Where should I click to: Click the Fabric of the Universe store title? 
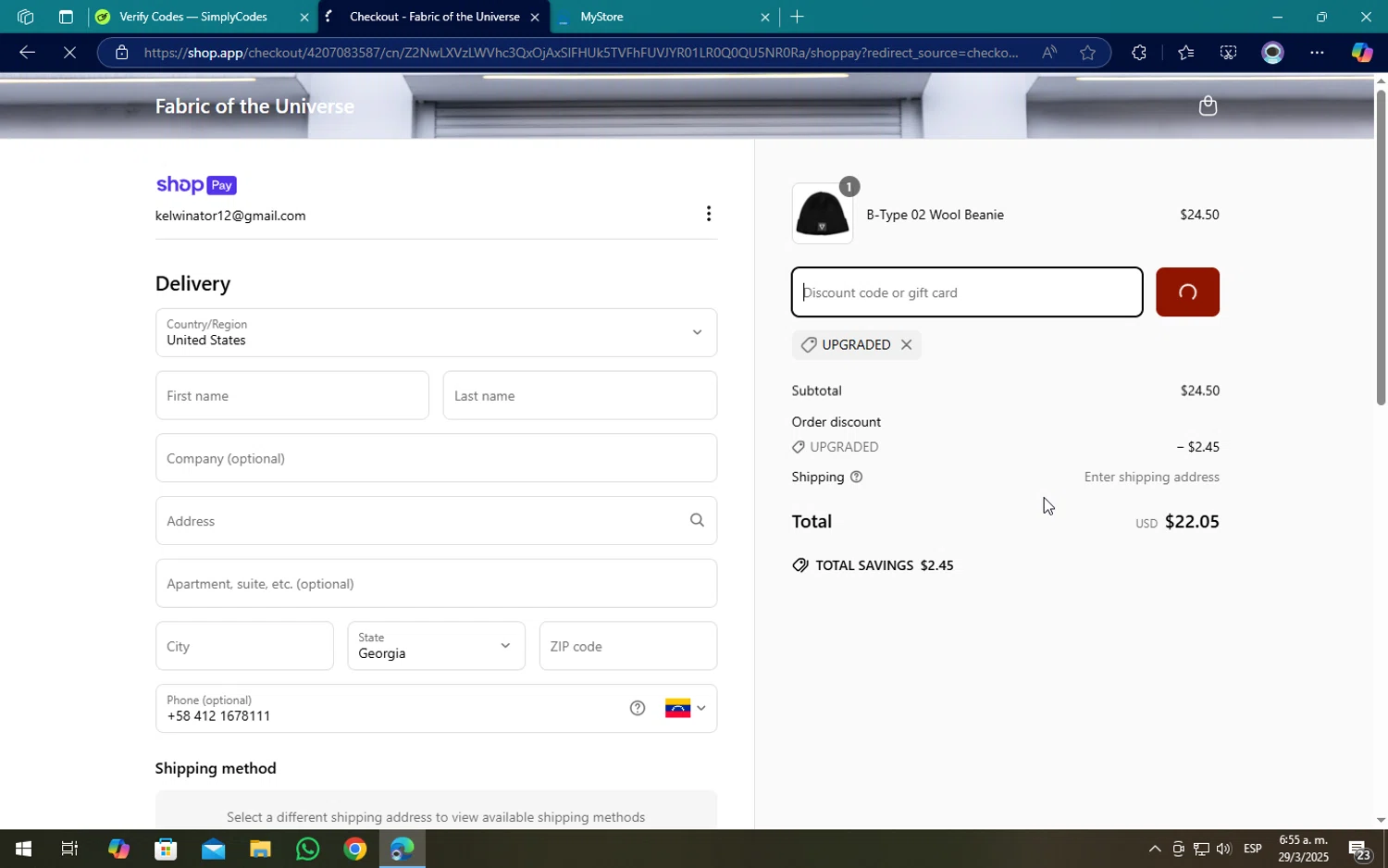254,106
